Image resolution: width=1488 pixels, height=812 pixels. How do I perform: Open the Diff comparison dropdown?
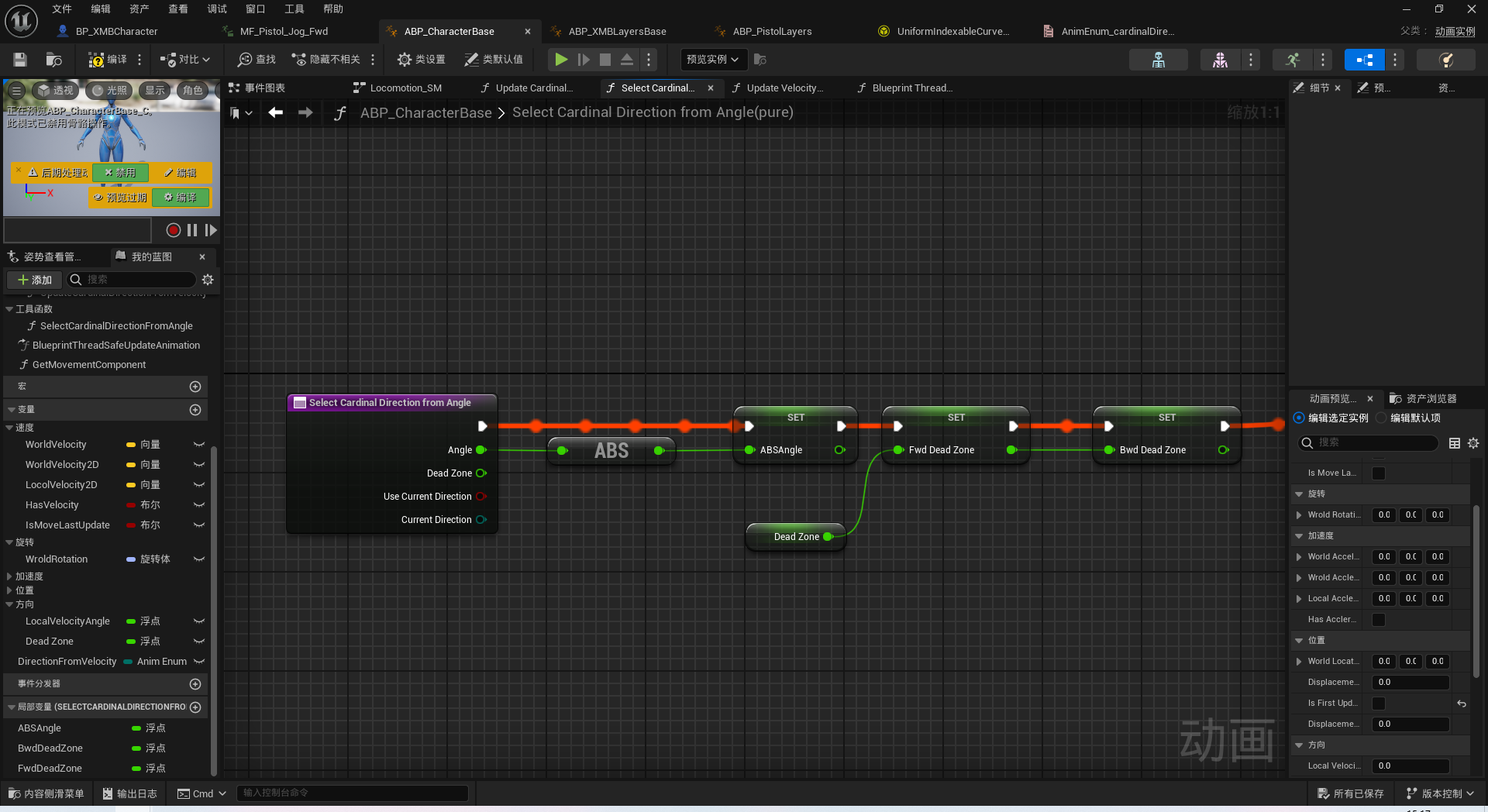click(184, 60)
